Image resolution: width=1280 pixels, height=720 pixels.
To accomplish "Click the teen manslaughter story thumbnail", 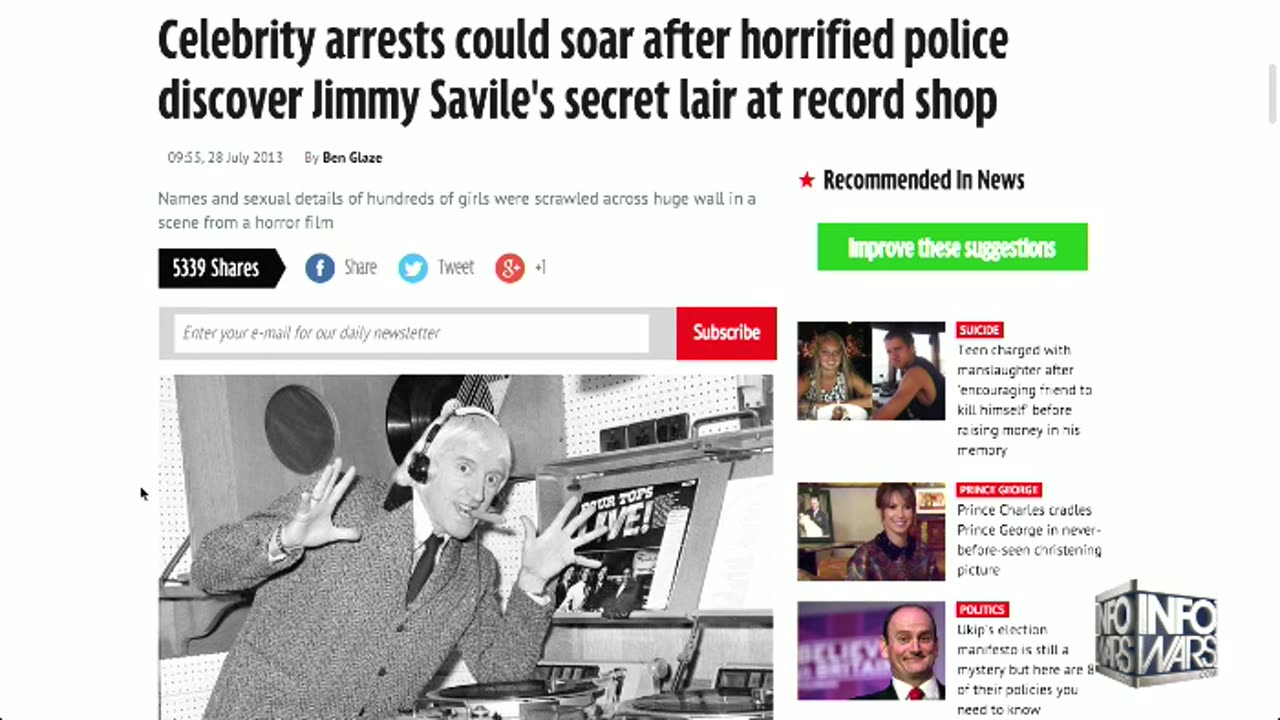I will [x=871, y=371].
